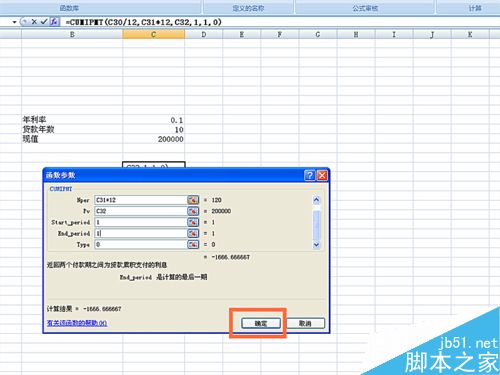Image resolution: width=500 pixels, height=375 pixels.
Task: Click cell with 贷款年数 label
Action: tap(72, 129)
